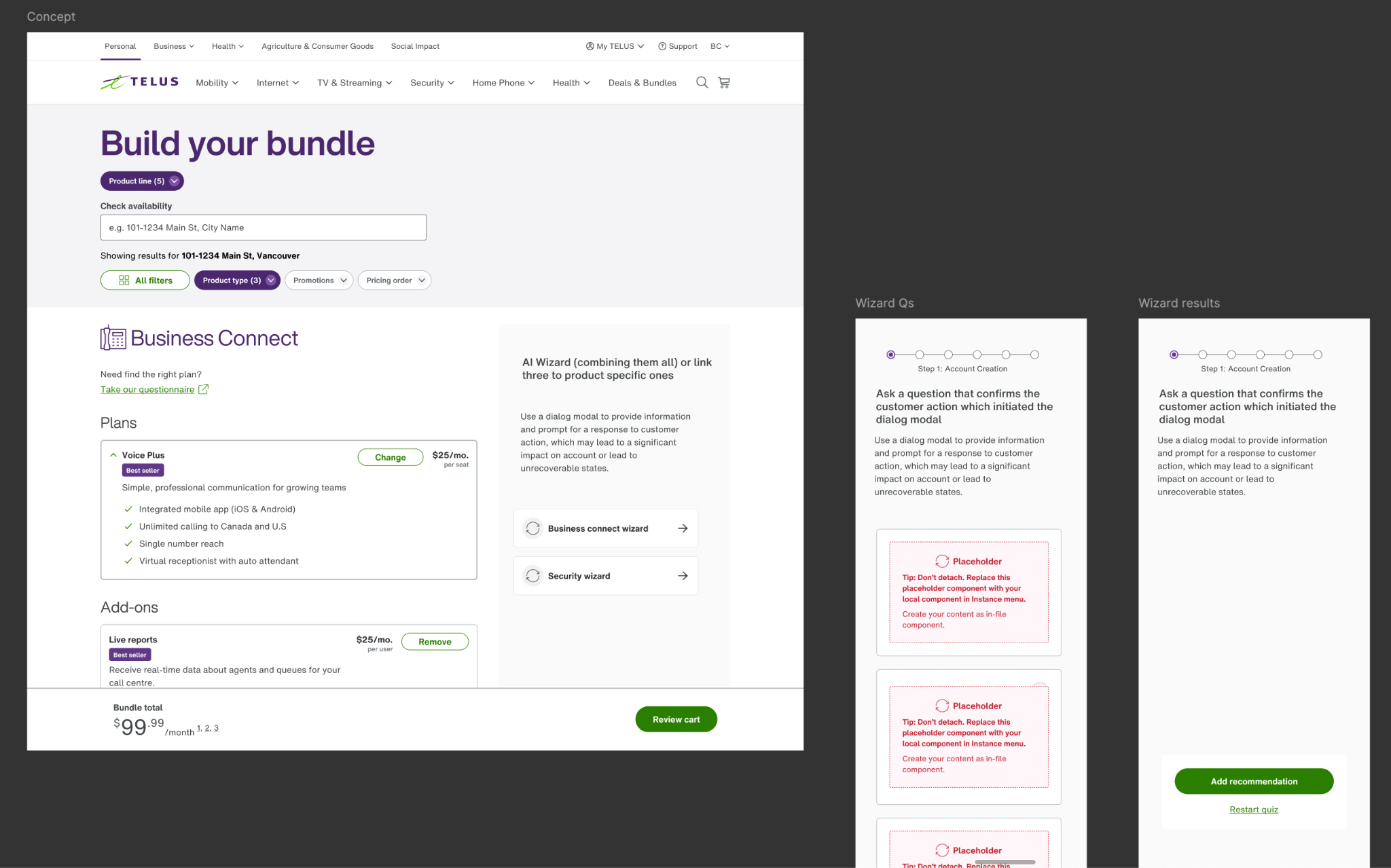Click the TELUS logo
The height and width of the screenshot is (868, 1391).
(x=140, y=82)
